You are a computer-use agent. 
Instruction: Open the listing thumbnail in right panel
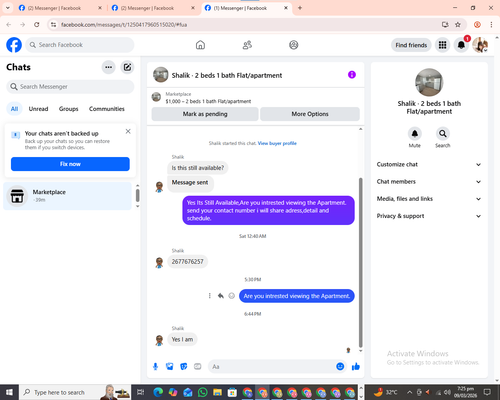click(x=429, y=82)
